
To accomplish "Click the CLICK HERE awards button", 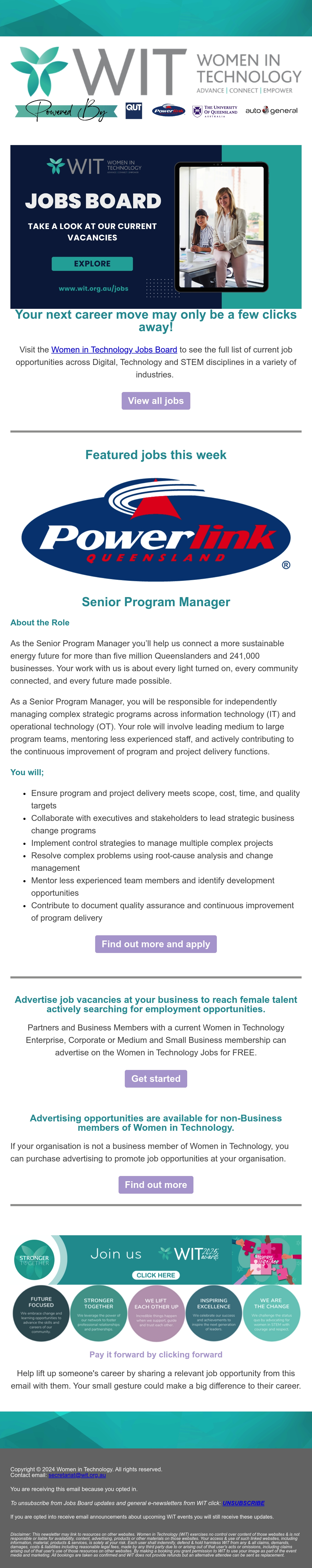I will tap(156, 1275).
